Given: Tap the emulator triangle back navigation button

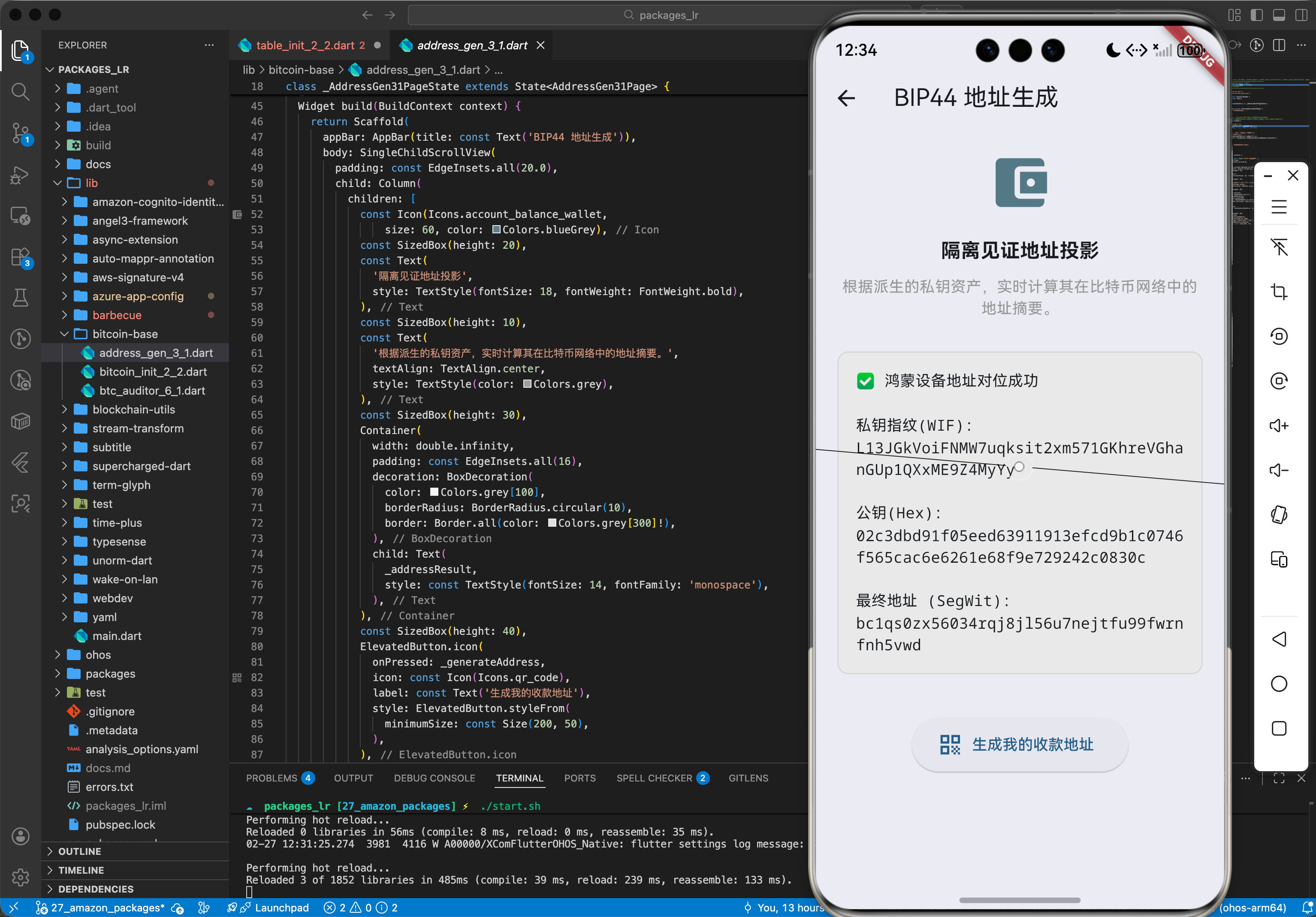Looking at the screenshot, I should [1279, 639].
